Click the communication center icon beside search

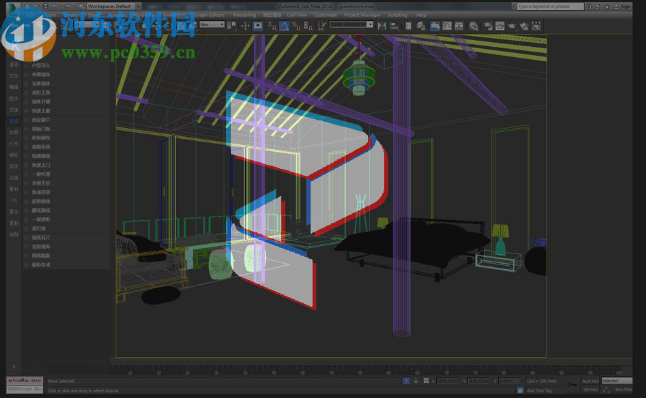point(598,6)
